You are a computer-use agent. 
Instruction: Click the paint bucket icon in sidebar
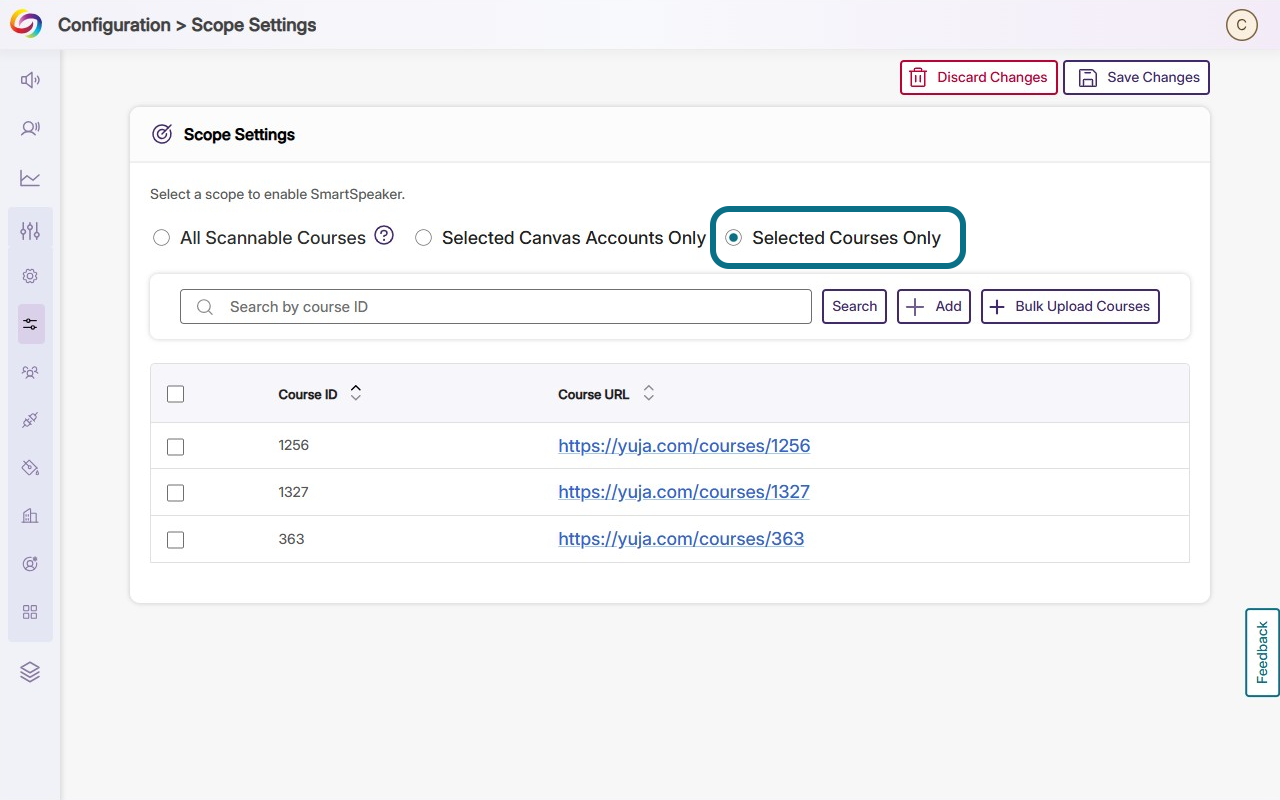click(30, 468)
